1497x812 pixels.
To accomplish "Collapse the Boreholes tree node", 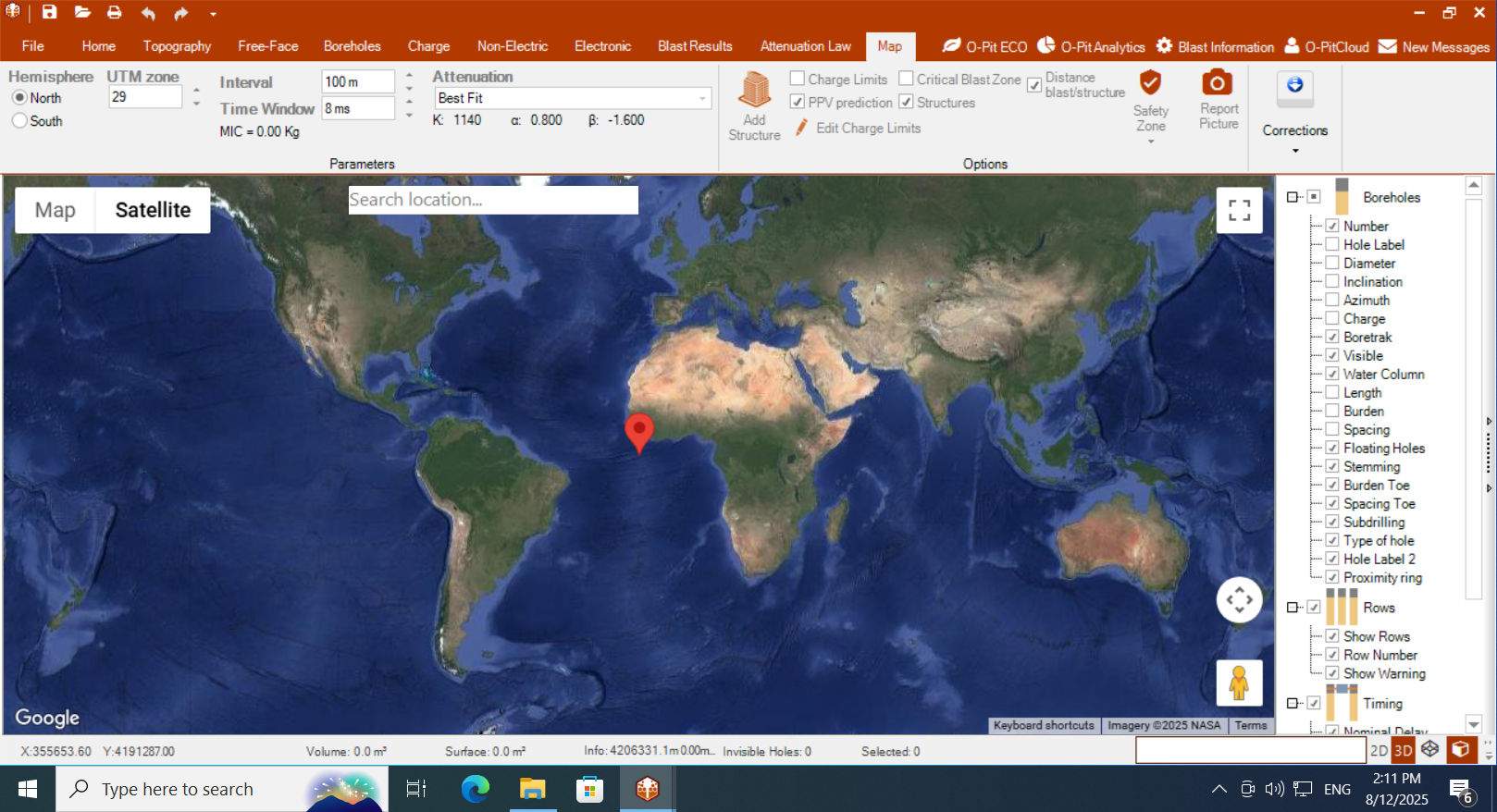I will point(1293,197).
